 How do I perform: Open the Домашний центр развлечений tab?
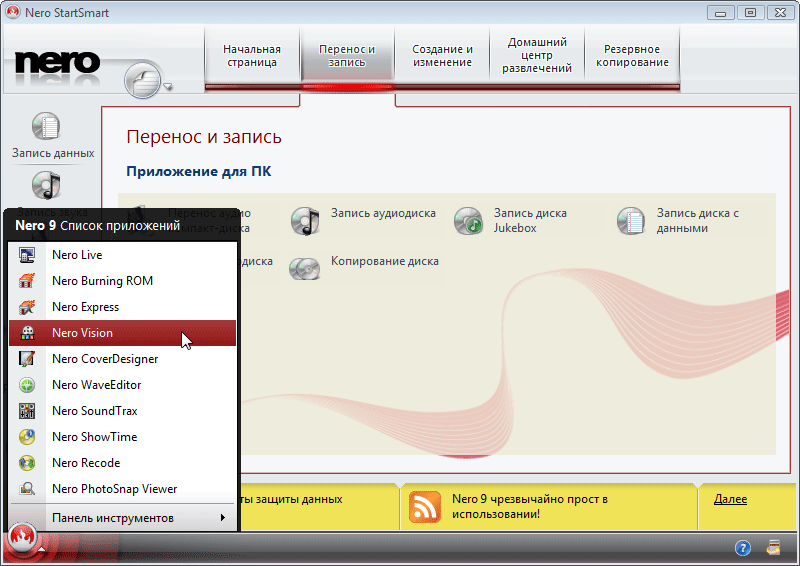click(537, 56)
